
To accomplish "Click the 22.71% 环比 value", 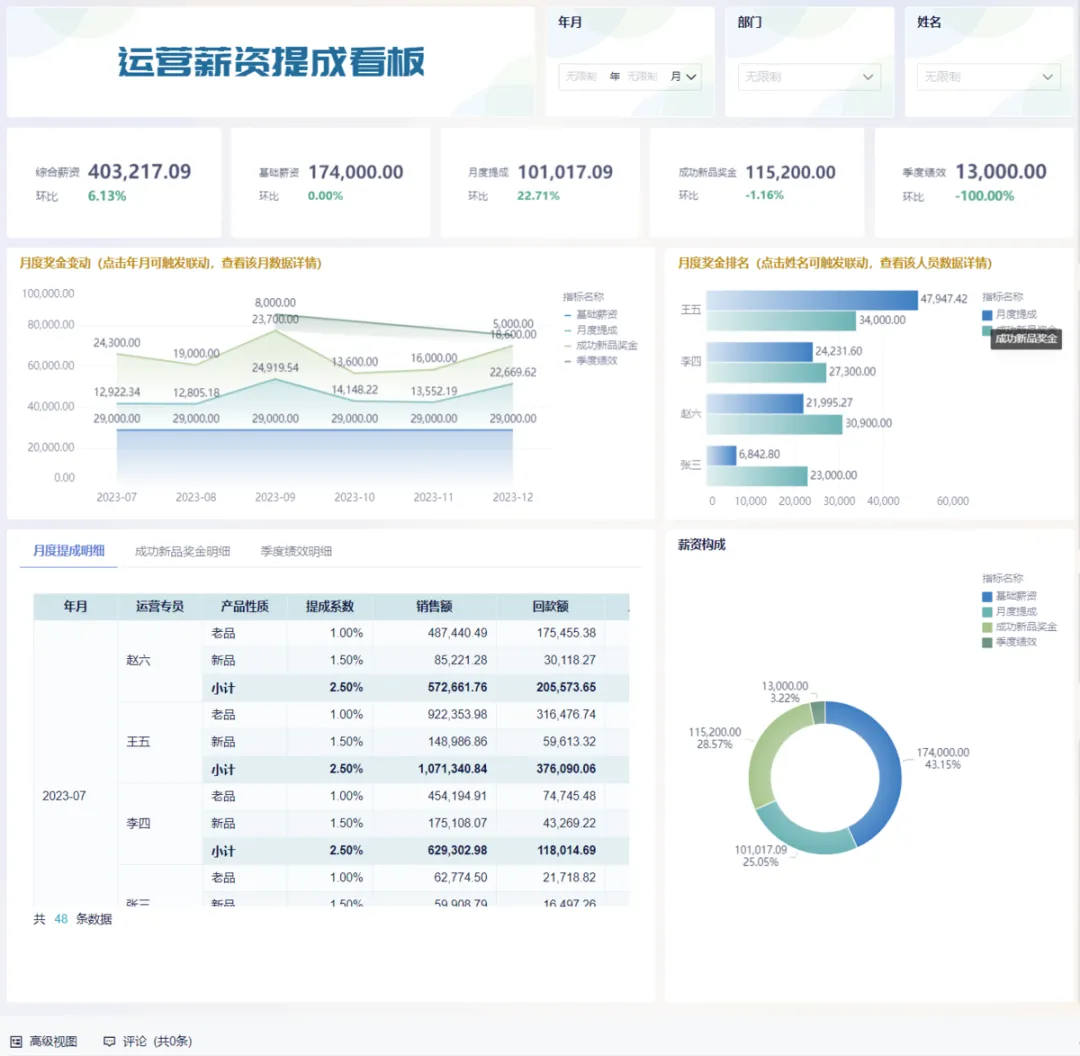I will click(x=539, y=196).
